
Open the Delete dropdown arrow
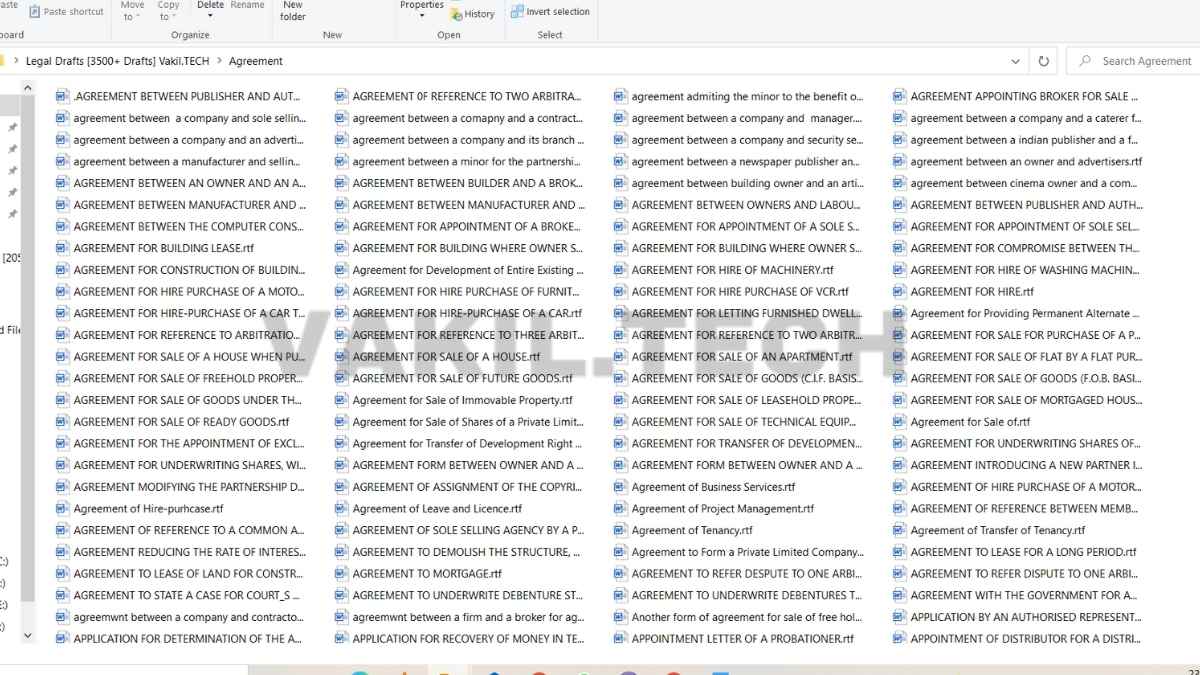click(210, 17)
